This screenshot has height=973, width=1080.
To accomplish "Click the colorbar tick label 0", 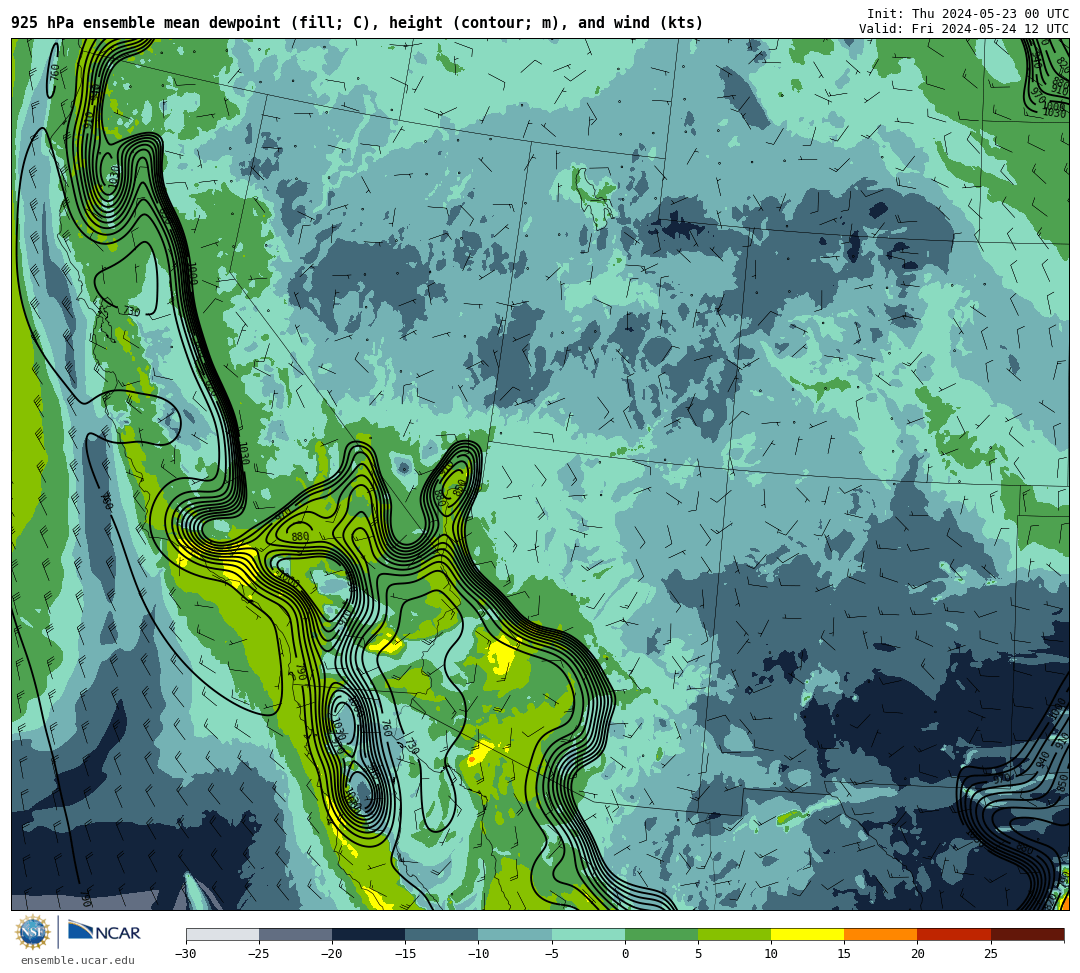I will click(625, 954).
